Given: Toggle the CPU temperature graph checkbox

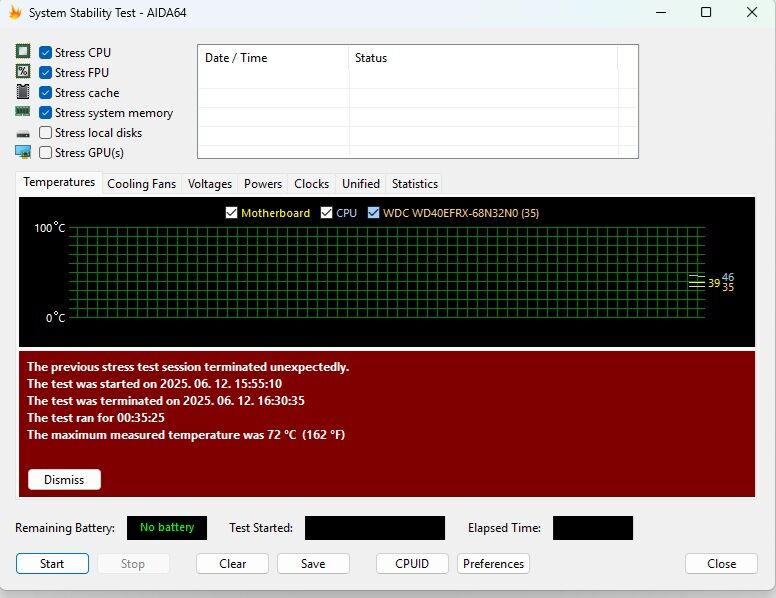Looking at the screenshot, I should coord(326,213).
